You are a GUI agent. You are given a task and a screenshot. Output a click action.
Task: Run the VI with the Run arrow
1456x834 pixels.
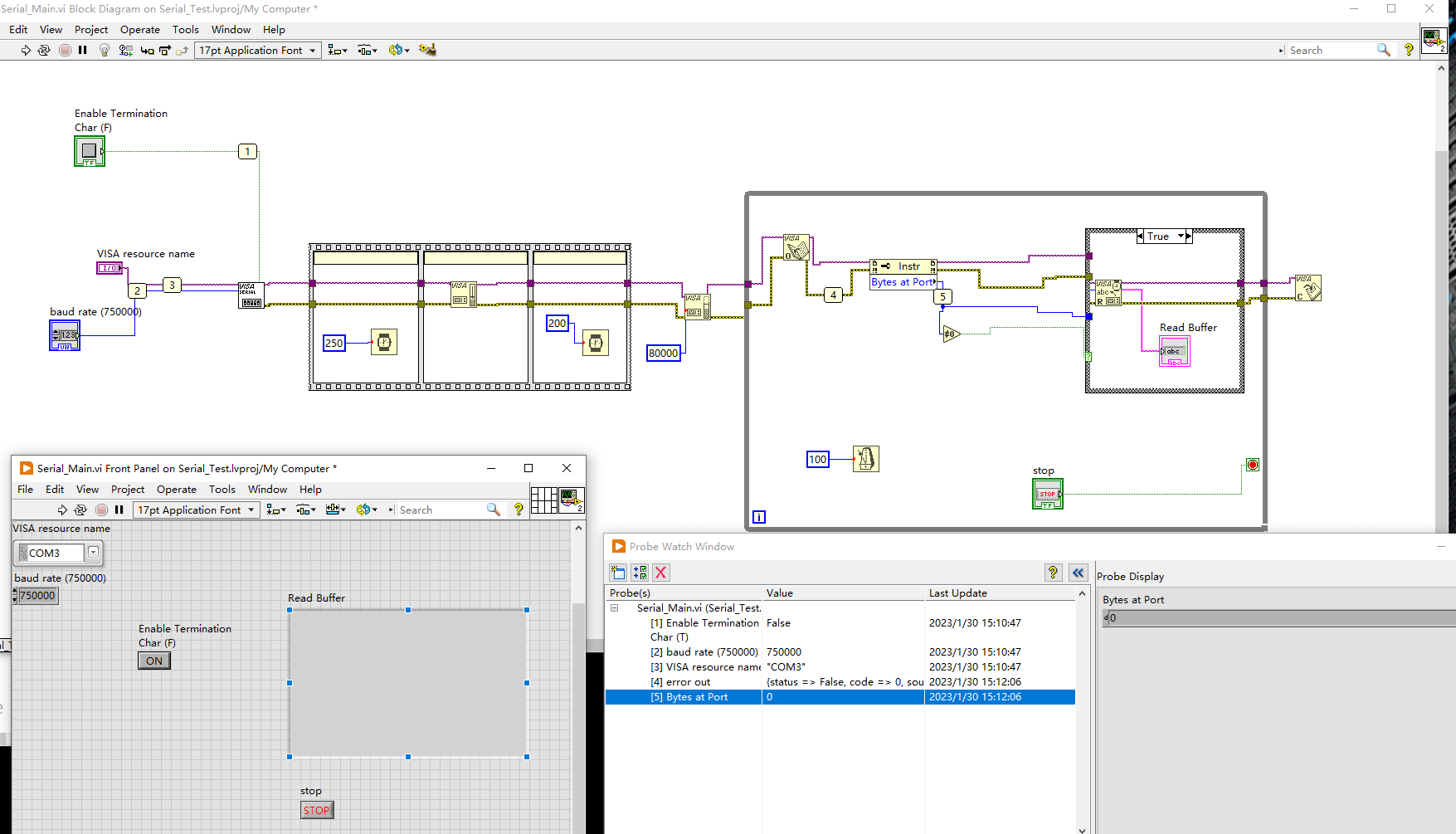[x=25, y=50]
